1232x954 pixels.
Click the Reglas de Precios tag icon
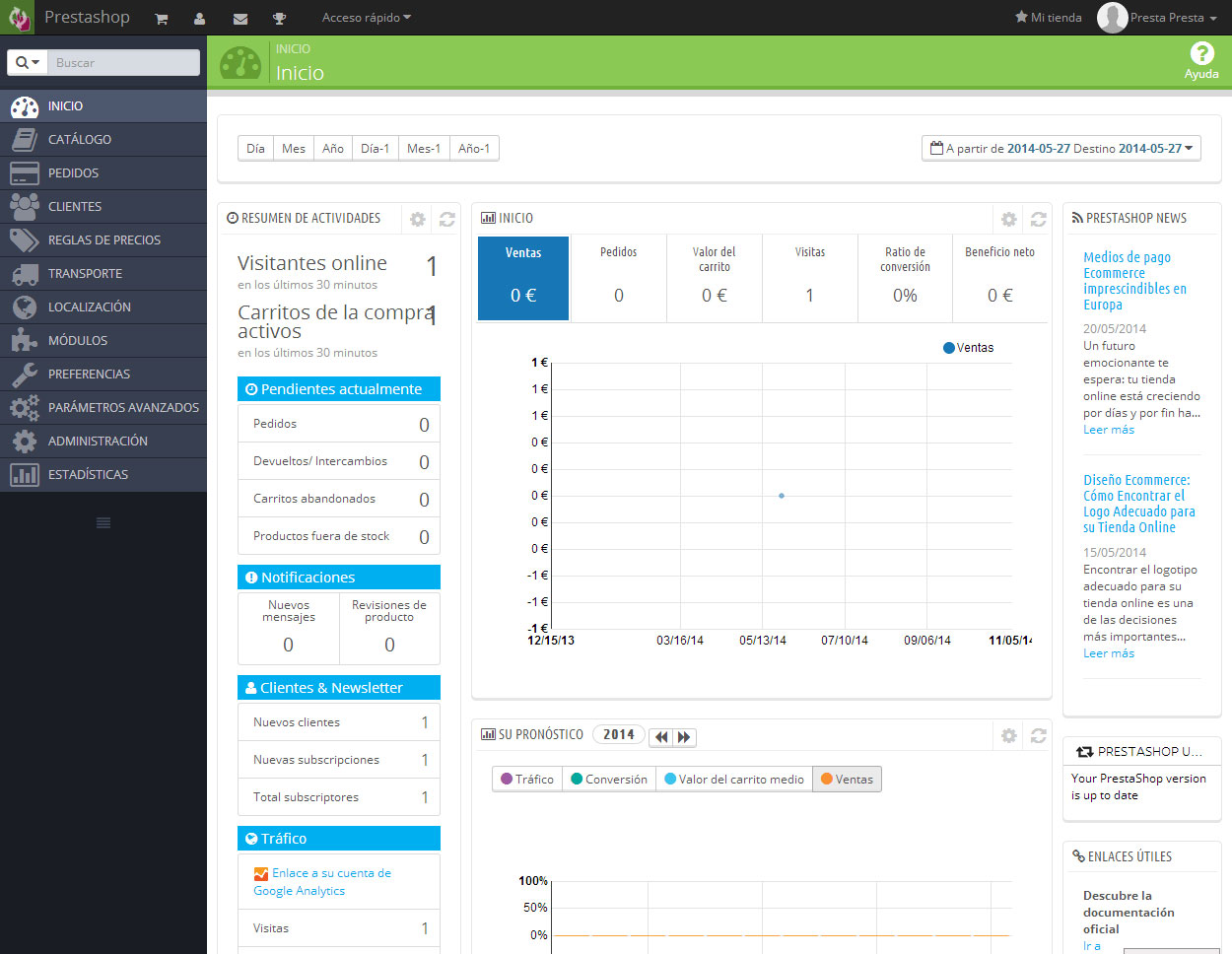[x=24, y=239]
